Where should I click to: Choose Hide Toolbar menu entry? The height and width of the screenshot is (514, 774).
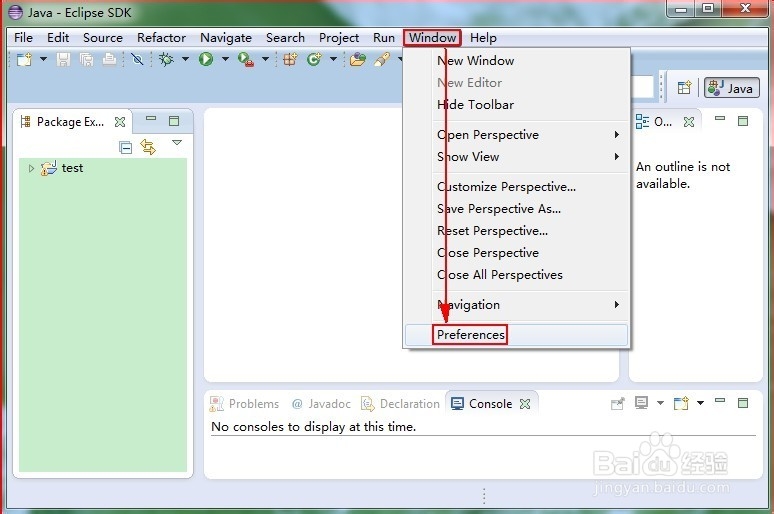(x=516, y=105)
